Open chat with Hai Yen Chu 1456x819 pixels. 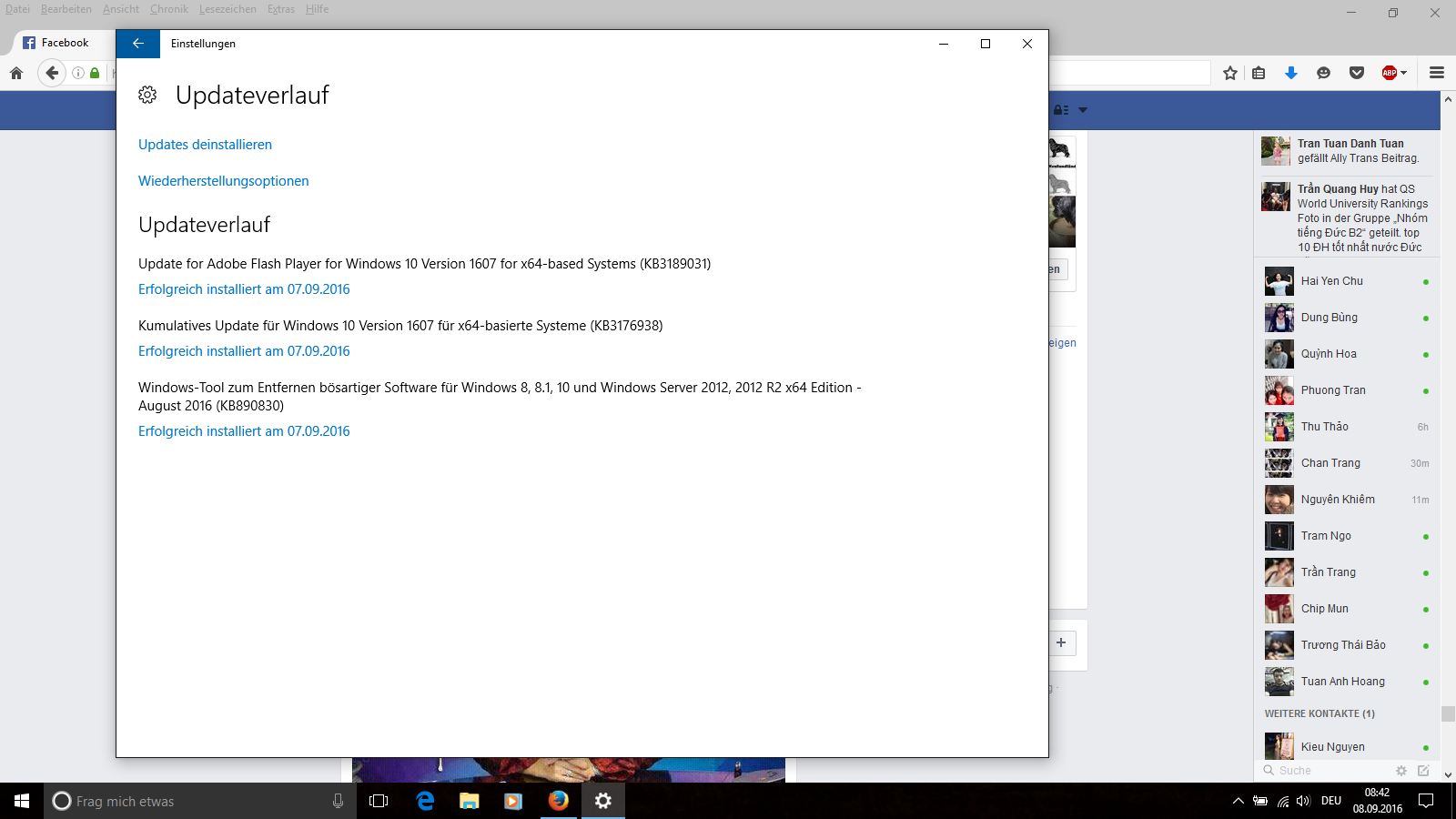click(1331, 281)
